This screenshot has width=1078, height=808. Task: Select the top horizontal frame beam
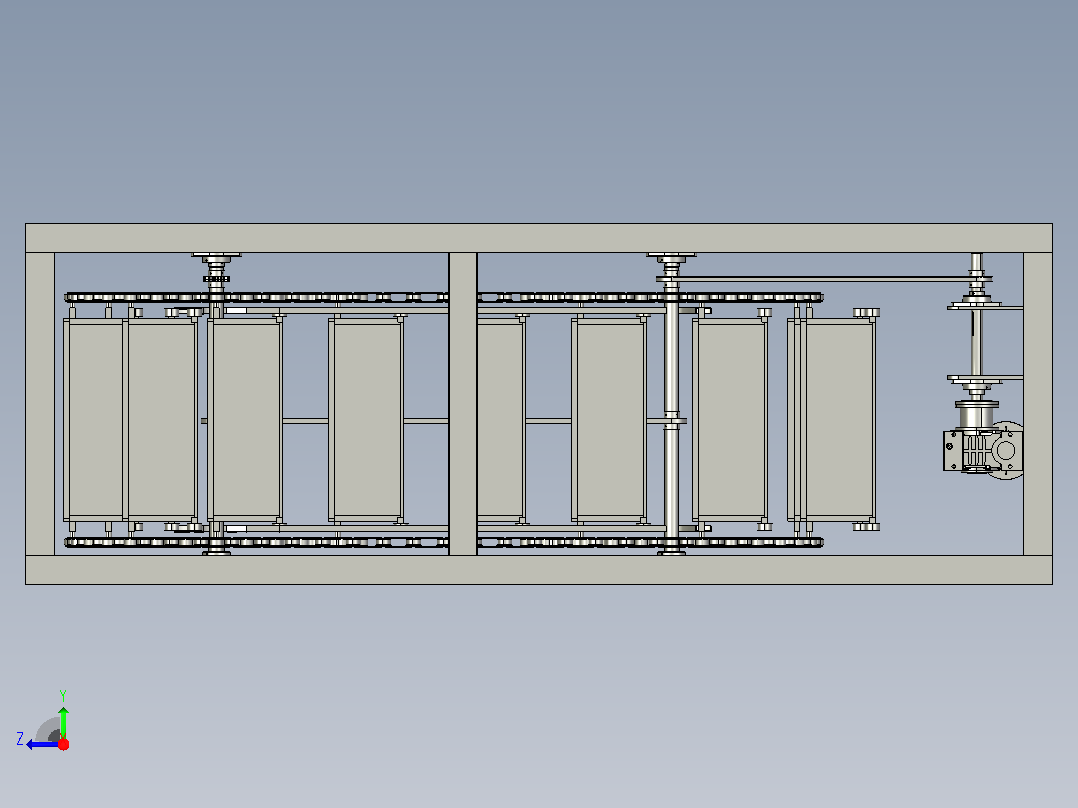(x=539, y=238)
